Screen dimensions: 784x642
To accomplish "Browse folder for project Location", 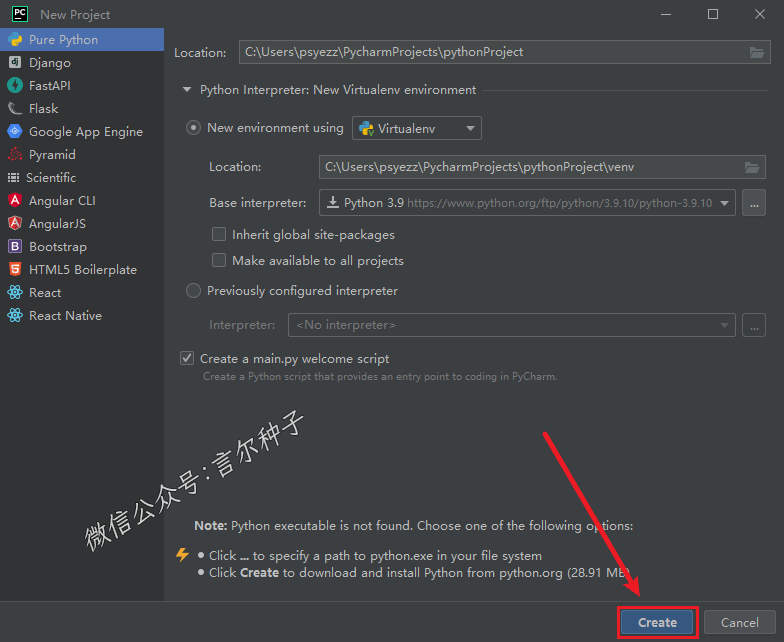I will coord(757,52).
